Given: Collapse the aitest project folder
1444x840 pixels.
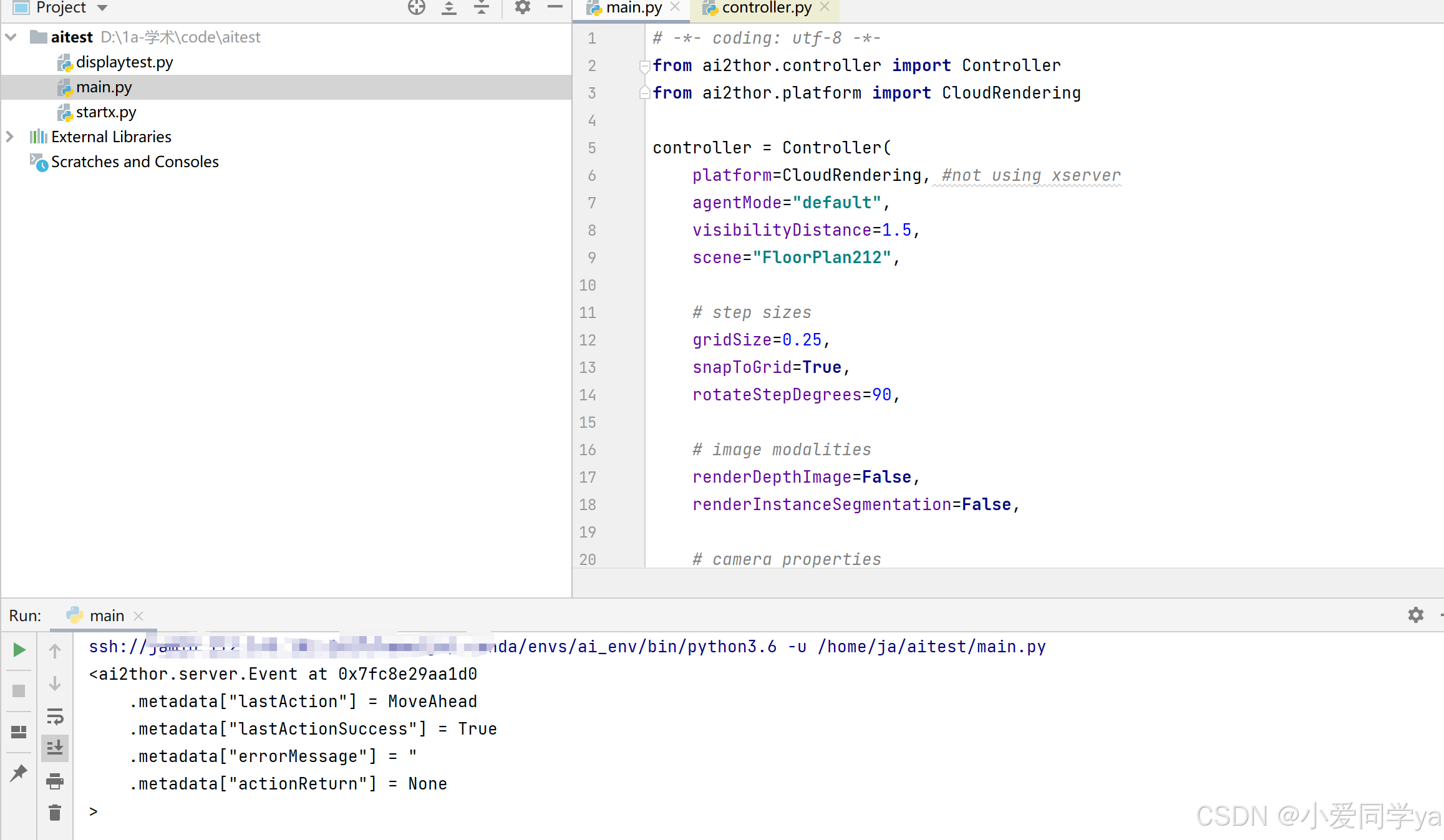Looking at the screenshot, I should coord(11,37).
